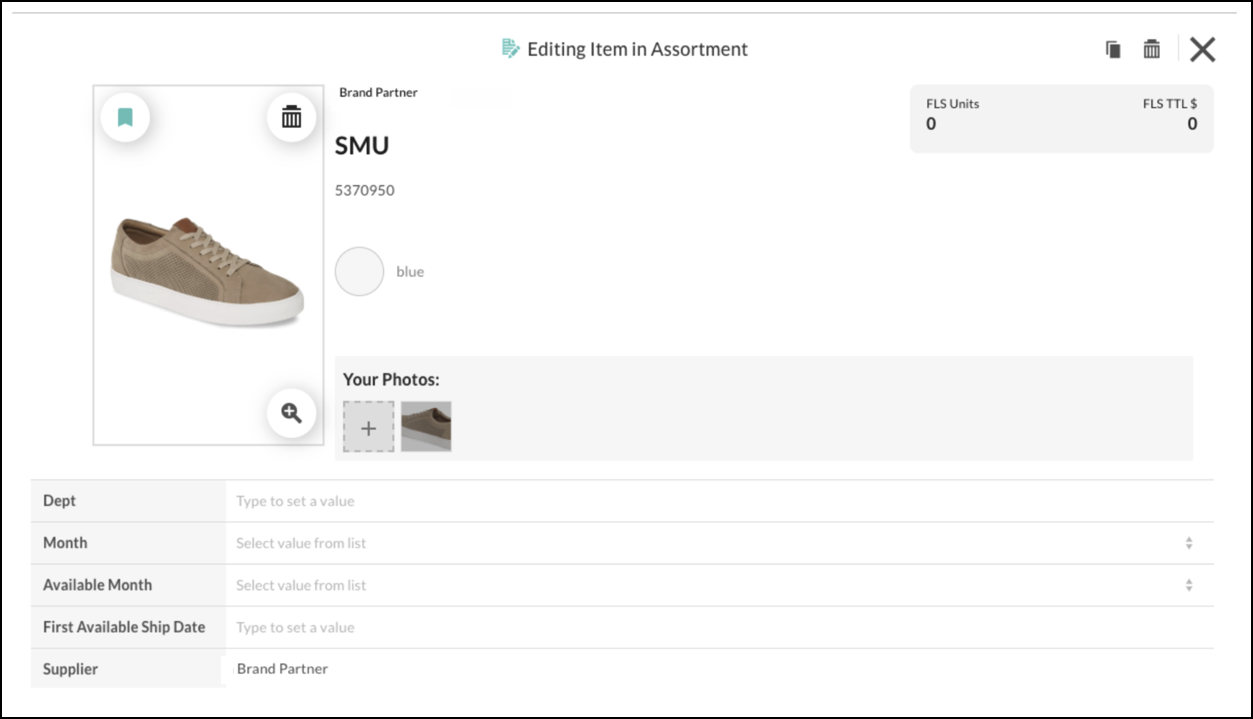Select the blue color swatch circle
Viewport: 1253px width, 719px height.
(x=359, y=272)
